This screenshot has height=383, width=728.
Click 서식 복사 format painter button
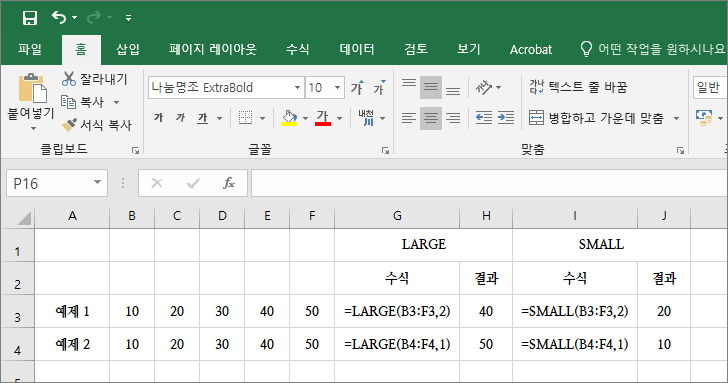click(97, 124)
